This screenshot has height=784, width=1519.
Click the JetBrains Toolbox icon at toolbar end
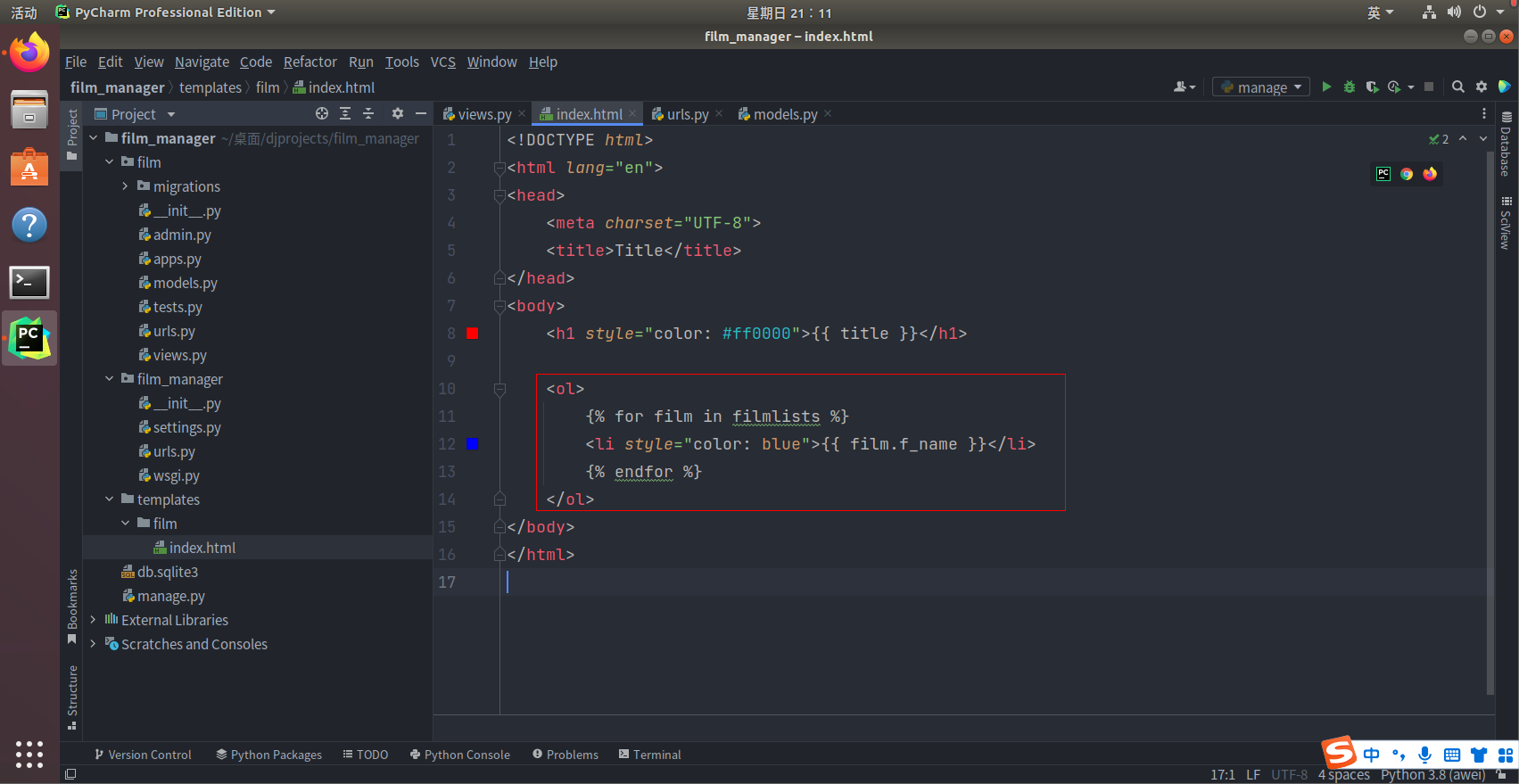1505,87
